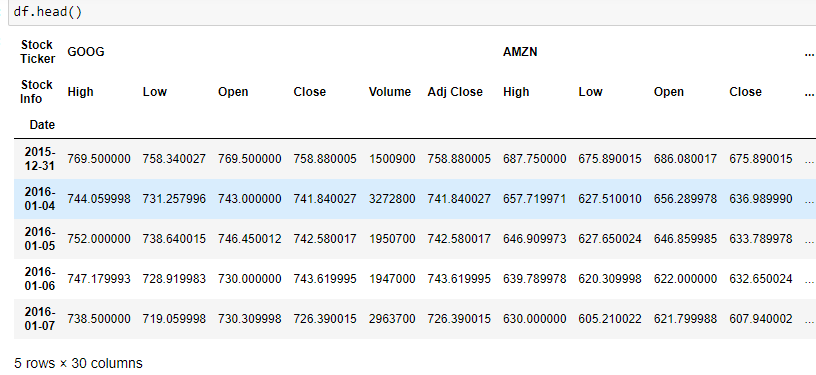The width and height of the screenshot is (816, 375).
Task: Click the '5 rows × 30 columns' summary text
Action: [x=78, y=363]
